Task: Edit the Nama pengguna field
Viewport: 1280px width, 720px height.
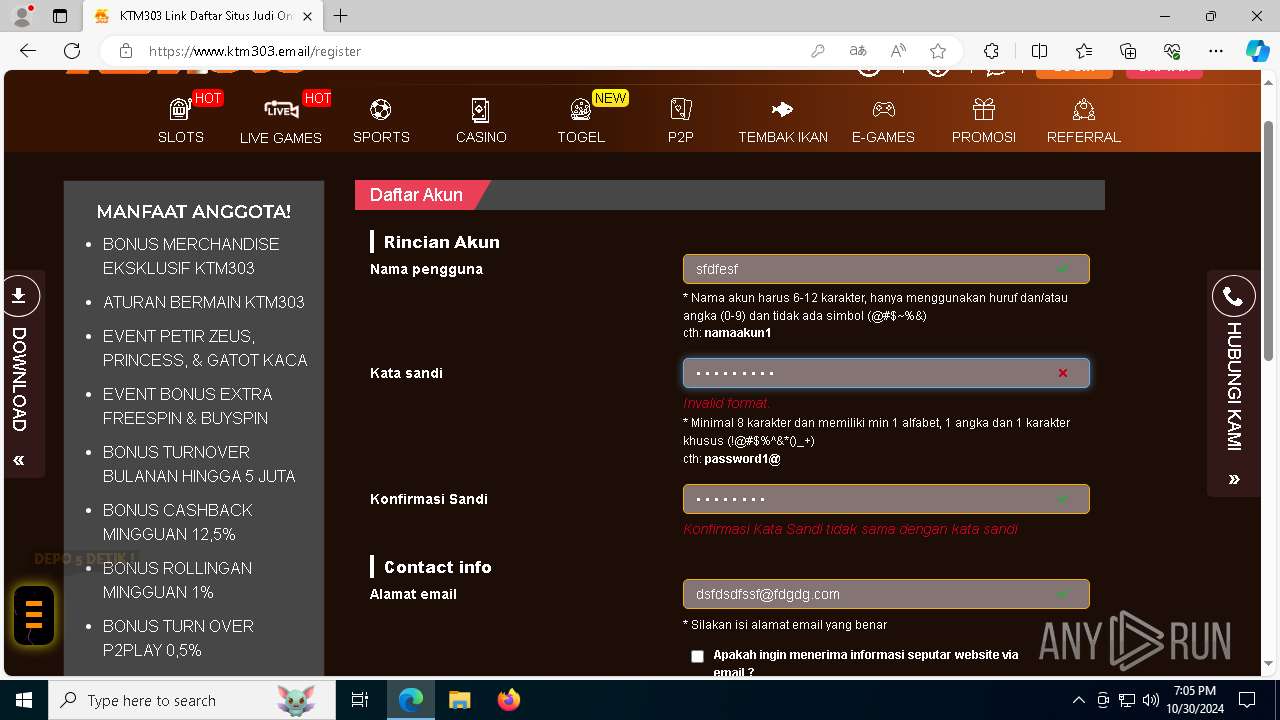Action: (x=886, y=269)
